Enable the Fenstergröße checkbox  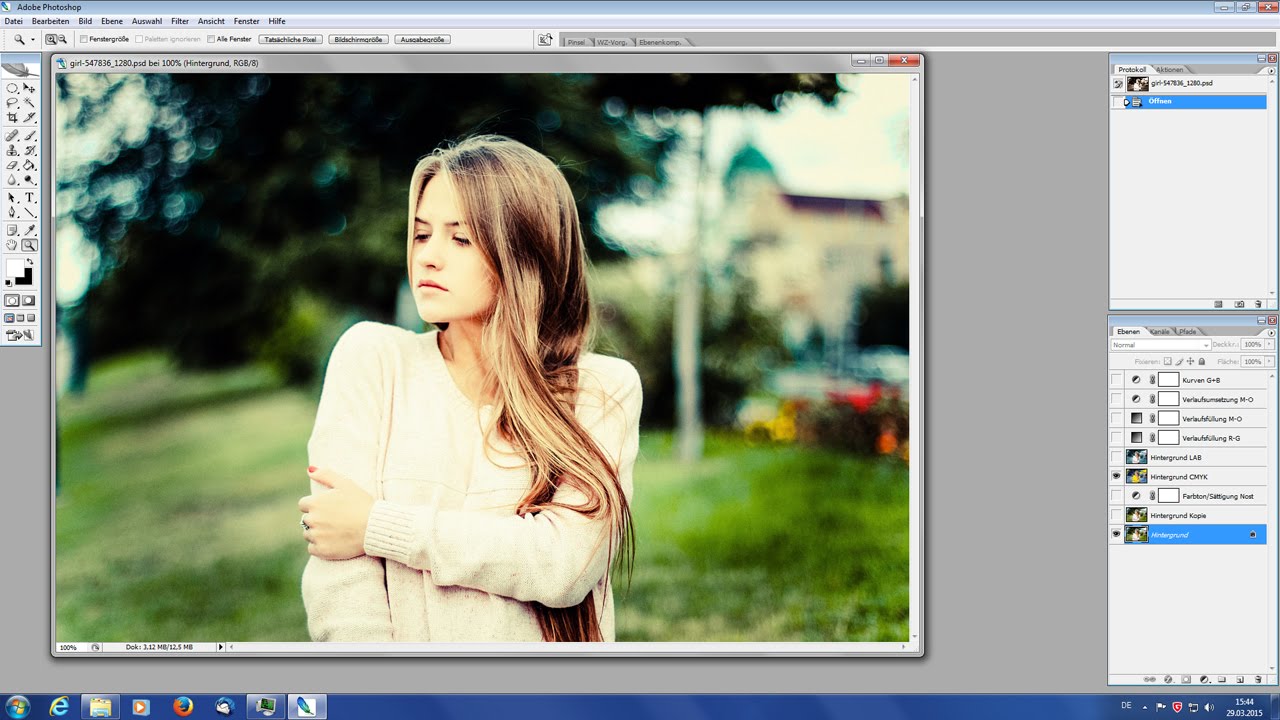click(83, 39)
